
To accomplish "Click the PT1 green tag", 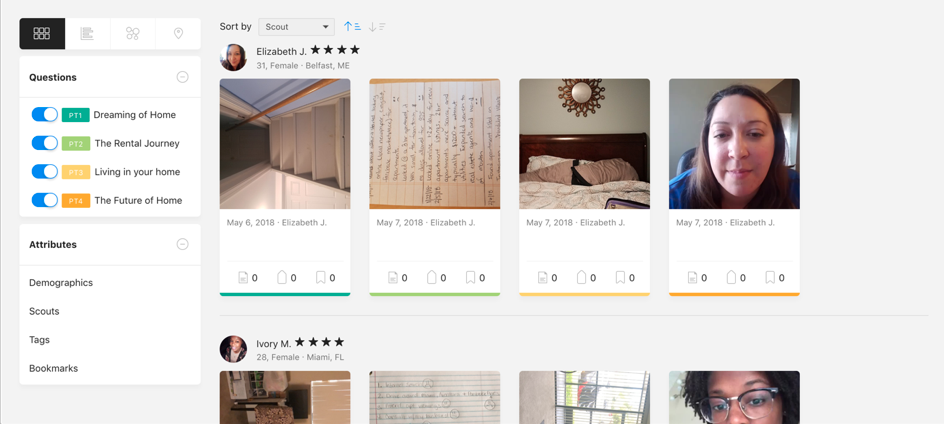I will click(x=75, y=115).
